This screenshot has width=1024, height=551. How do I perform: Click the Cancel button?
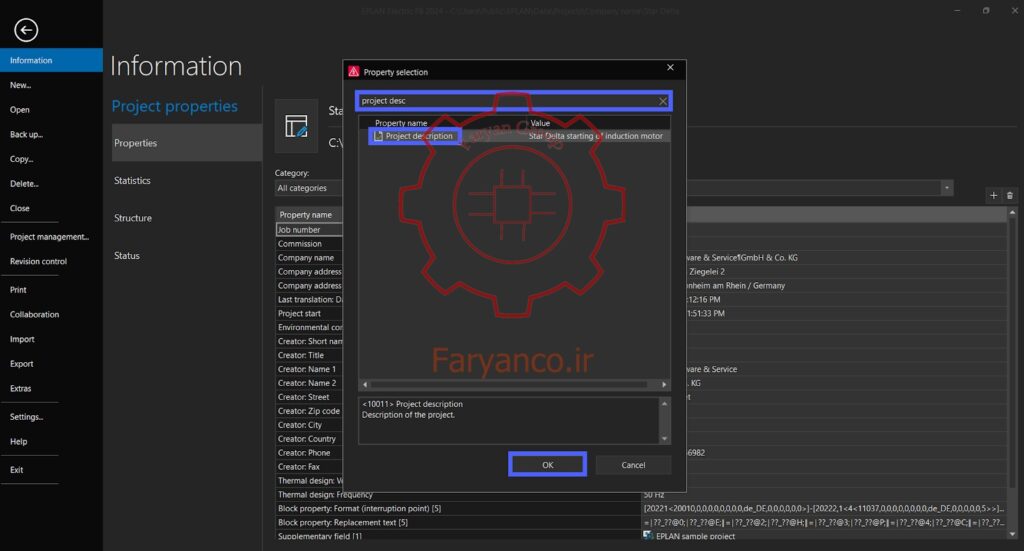(633, 465)
